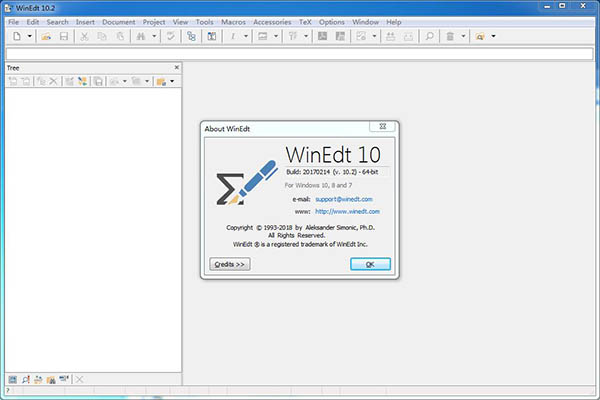Expand the PDFTeXify dropdown arrow
The height and width of the screenshot is (400, 600).
click(x=374, y=36)
